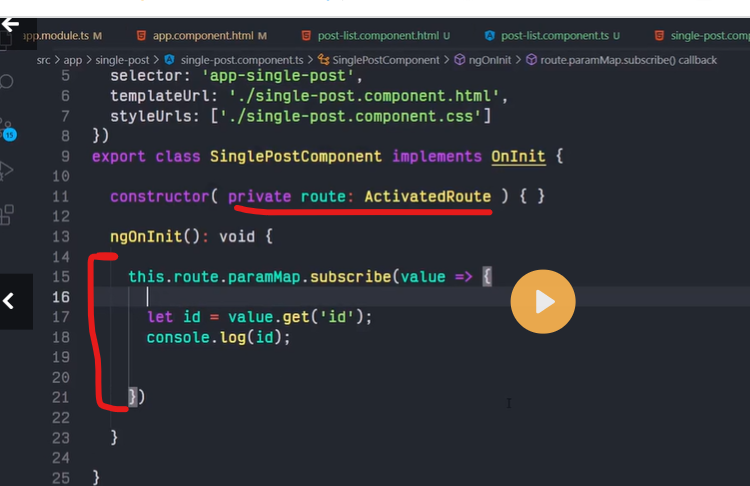Image resolution: width=750 pixels, height=486 pixels.
Task: Open the Search view in activity bar
Action: click(8, 82)
